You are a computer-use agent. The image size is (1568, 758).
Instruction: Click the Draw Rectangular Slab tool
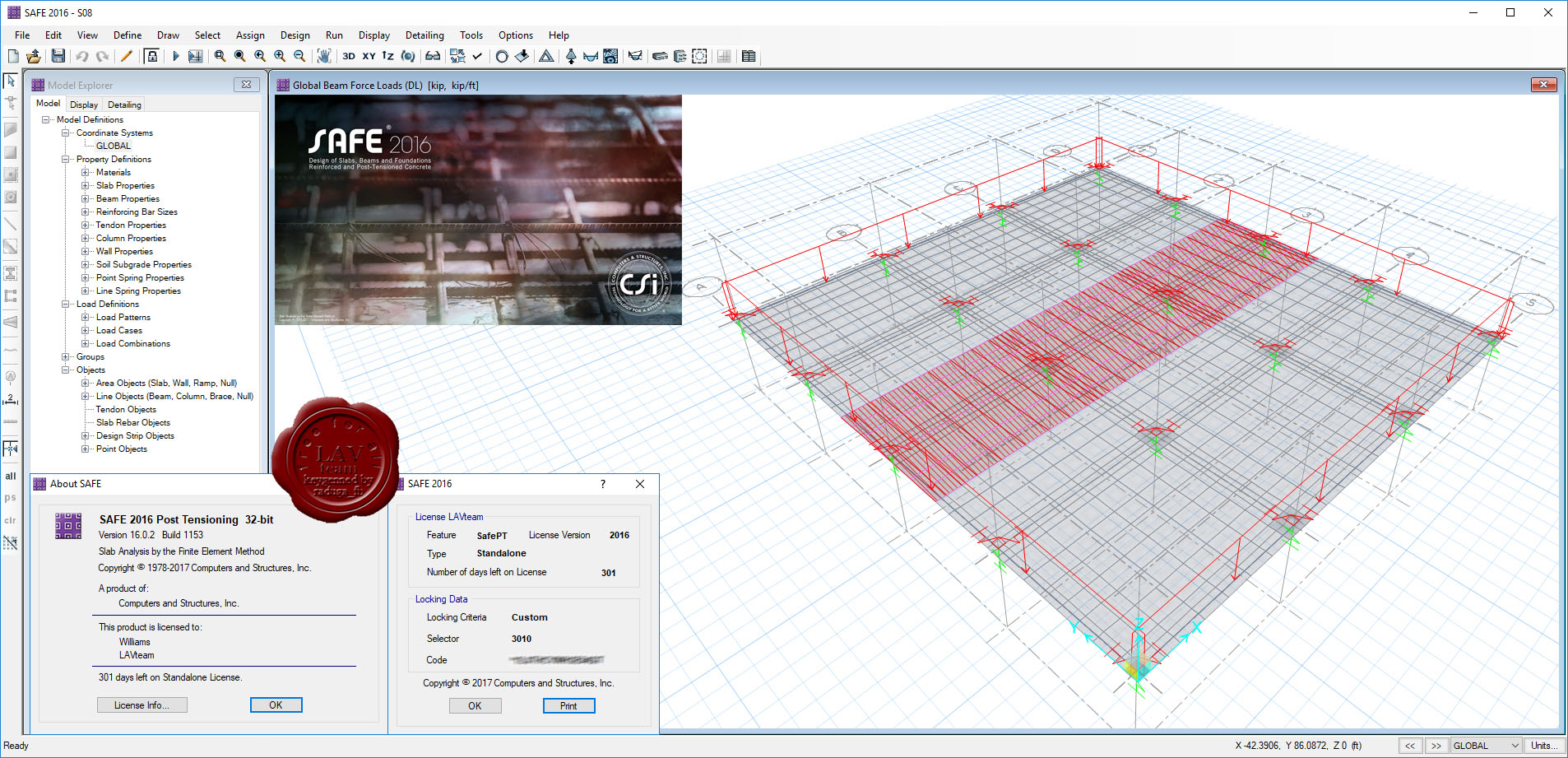point(11,152)
